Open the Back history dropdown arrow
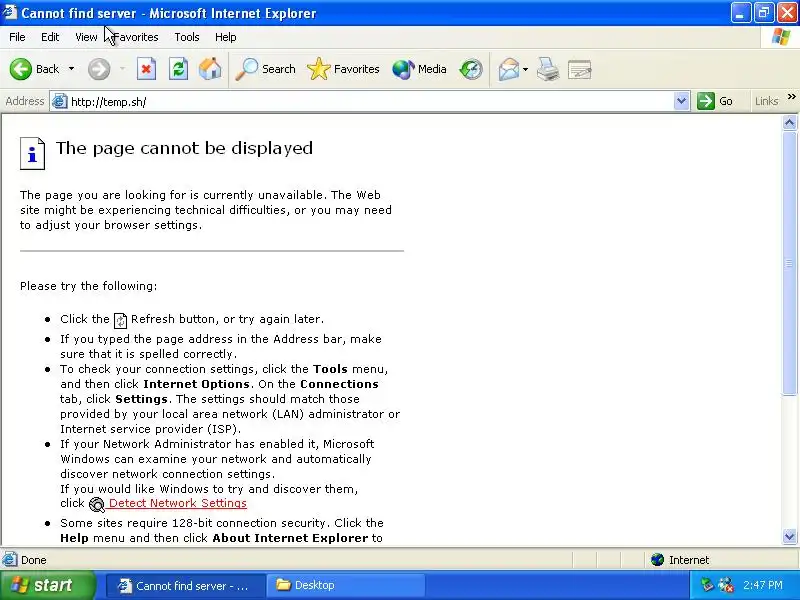Image resolution: width=800 pixels, height=600 pixels. [x=71, y=69]
